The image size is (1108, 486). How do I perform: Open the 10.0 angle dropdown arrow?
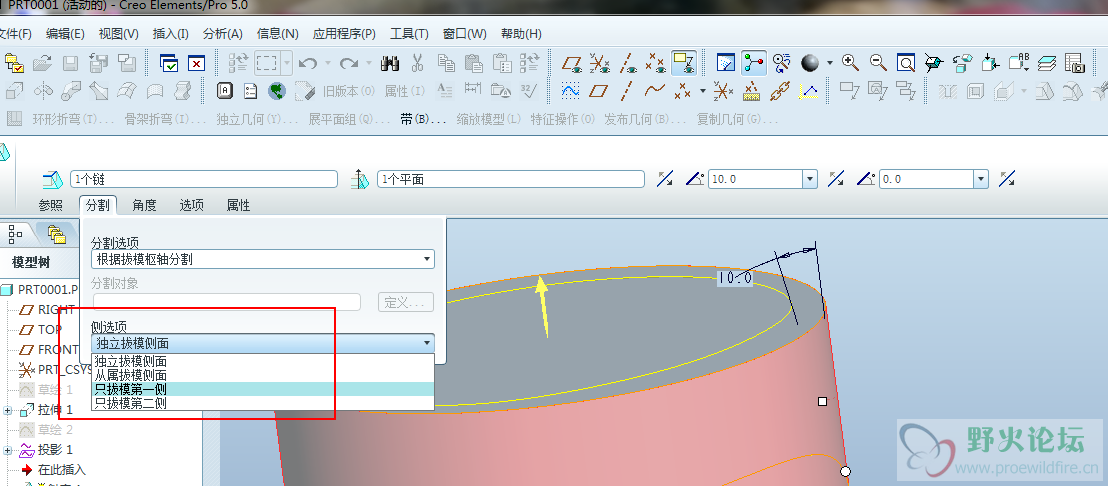point(811,179)
